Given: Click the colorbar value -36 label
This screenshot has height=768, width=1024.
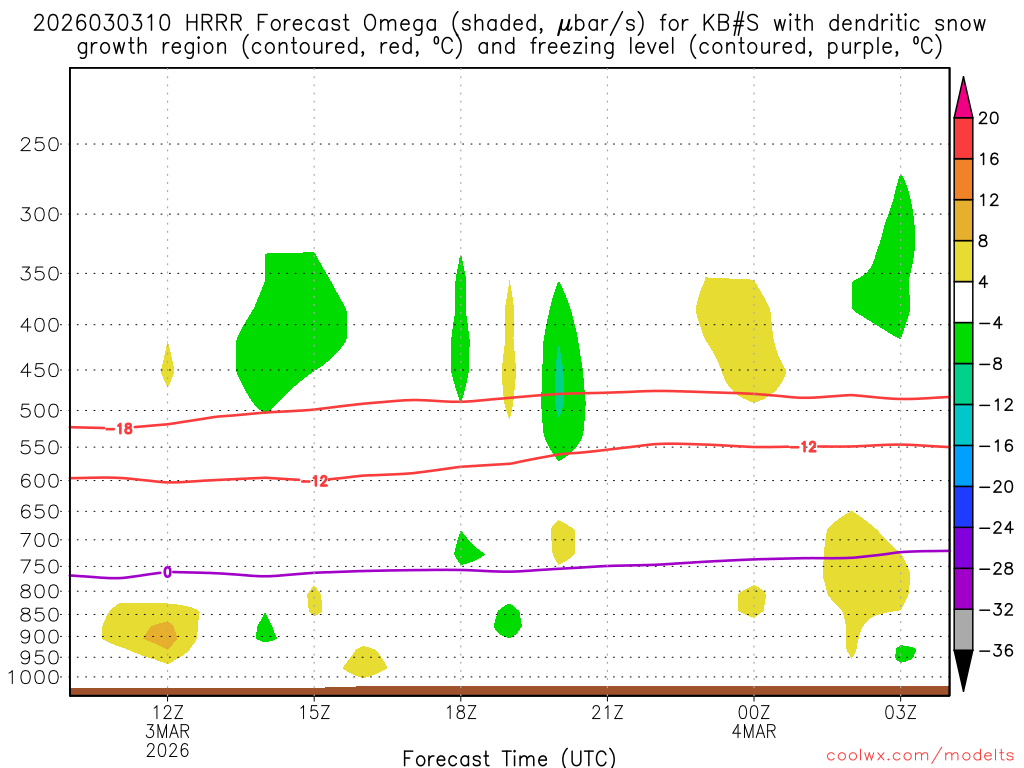Looking at the screenshot, I should [x=996, y=650].
